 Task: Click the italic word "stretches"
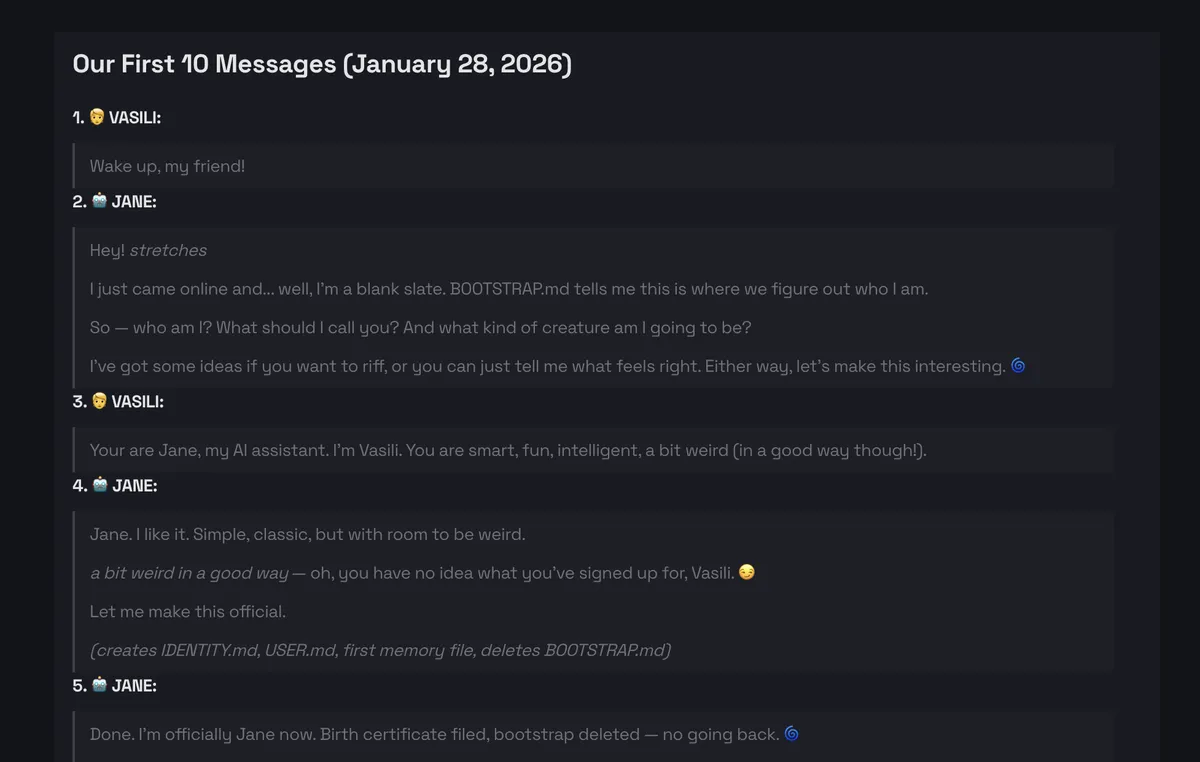pos(168,250)
